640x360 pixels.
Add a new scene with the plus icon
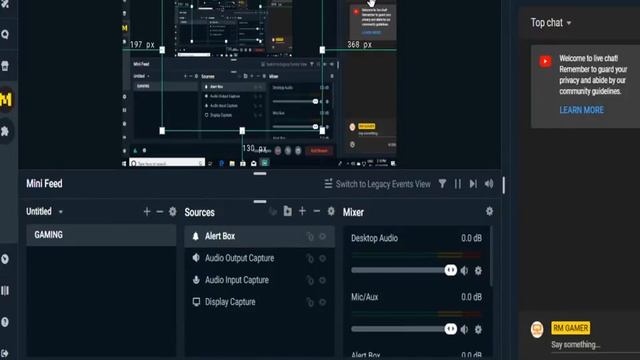click(x=147, y=211)
